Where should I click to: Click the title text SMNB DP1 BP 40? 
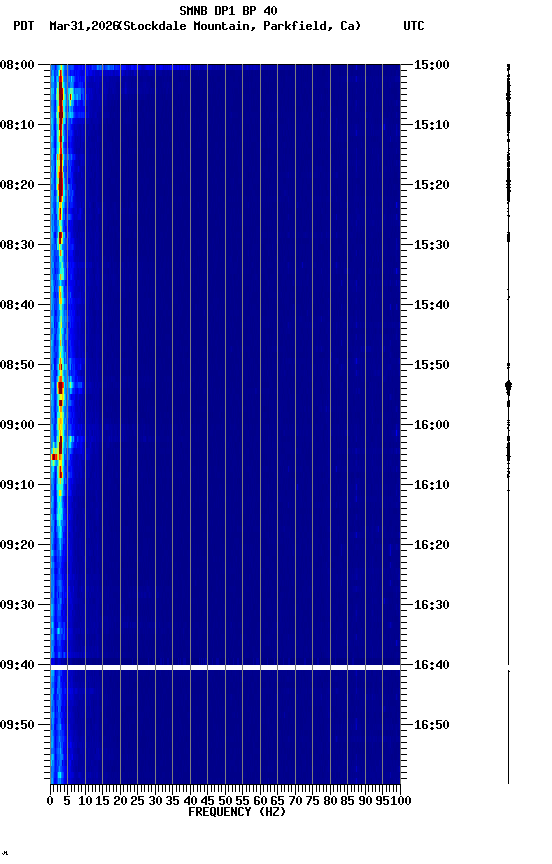228,10
